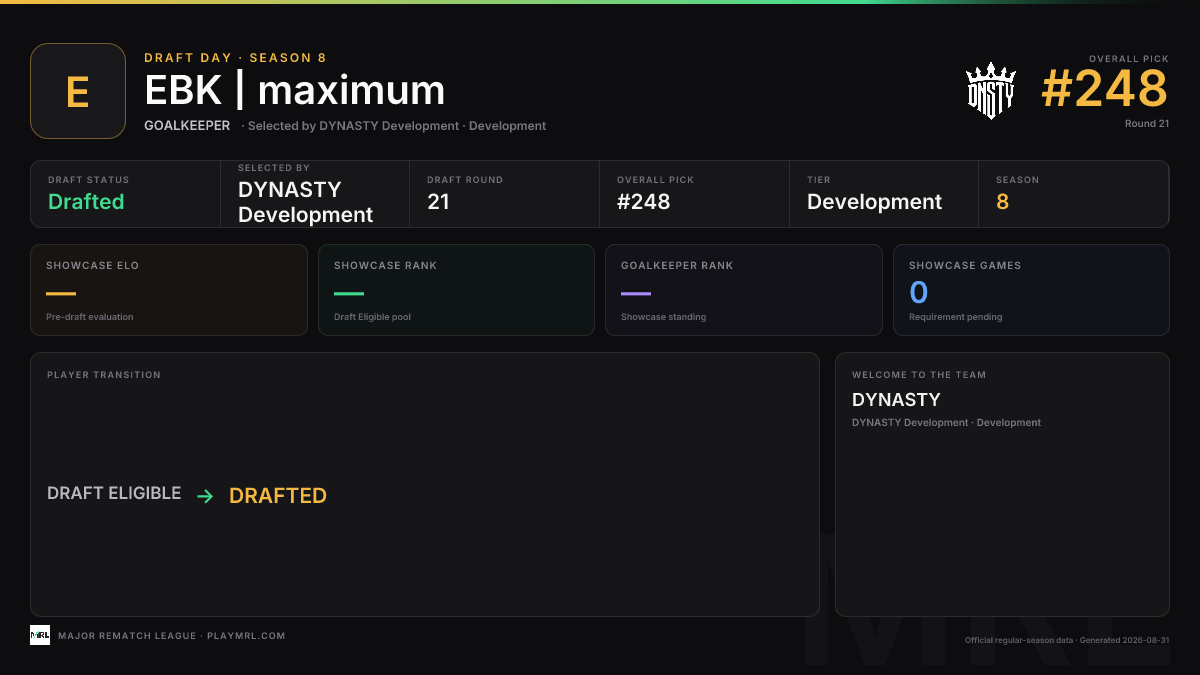Click the Draft Eligible pool caption

tap(372, 317)
